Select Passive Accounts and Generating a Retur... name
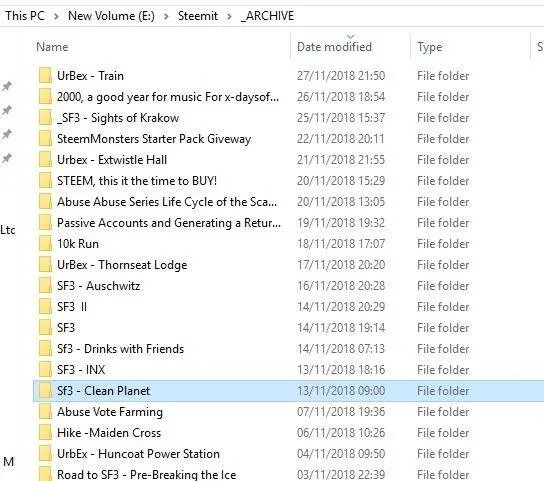This screenshot has height=481, width=544. click(169, 223)
